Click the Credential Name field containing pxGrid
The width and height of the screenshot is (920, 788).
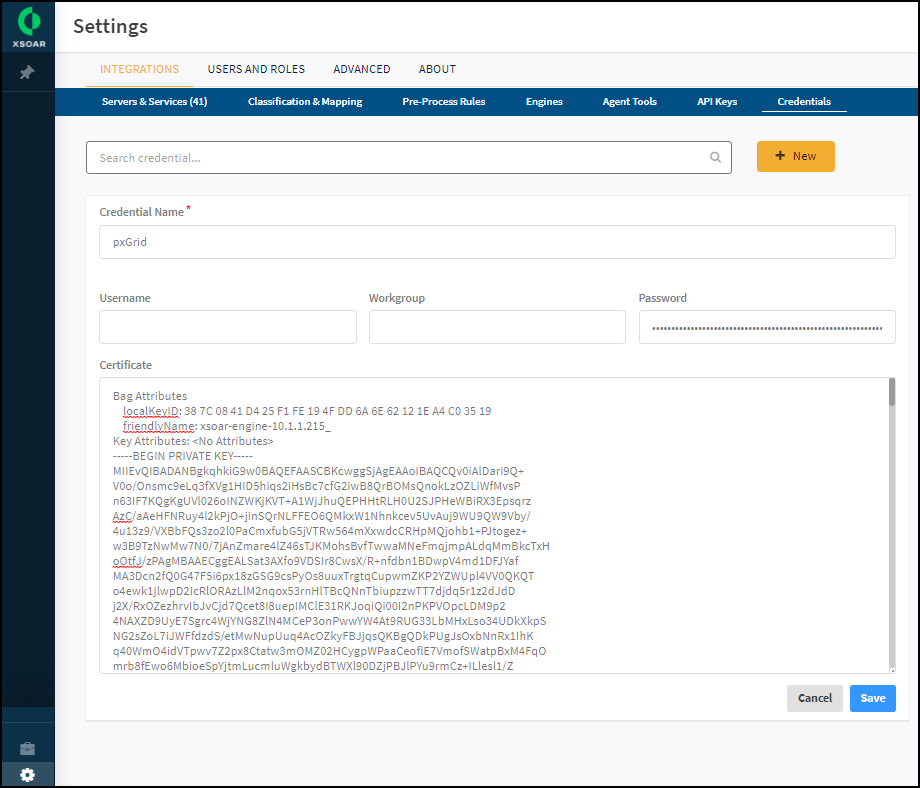pos(497,242)
